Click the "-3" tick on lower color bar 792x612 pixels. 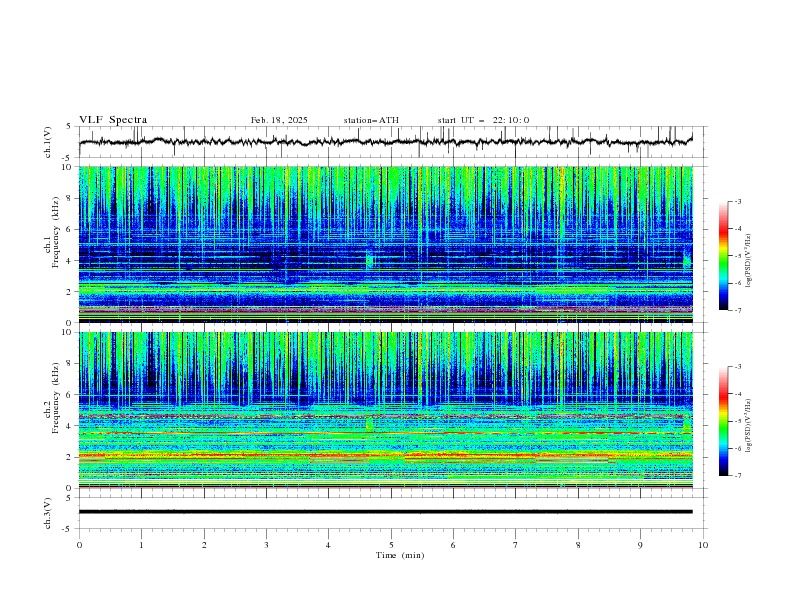(x=738, y=367)
